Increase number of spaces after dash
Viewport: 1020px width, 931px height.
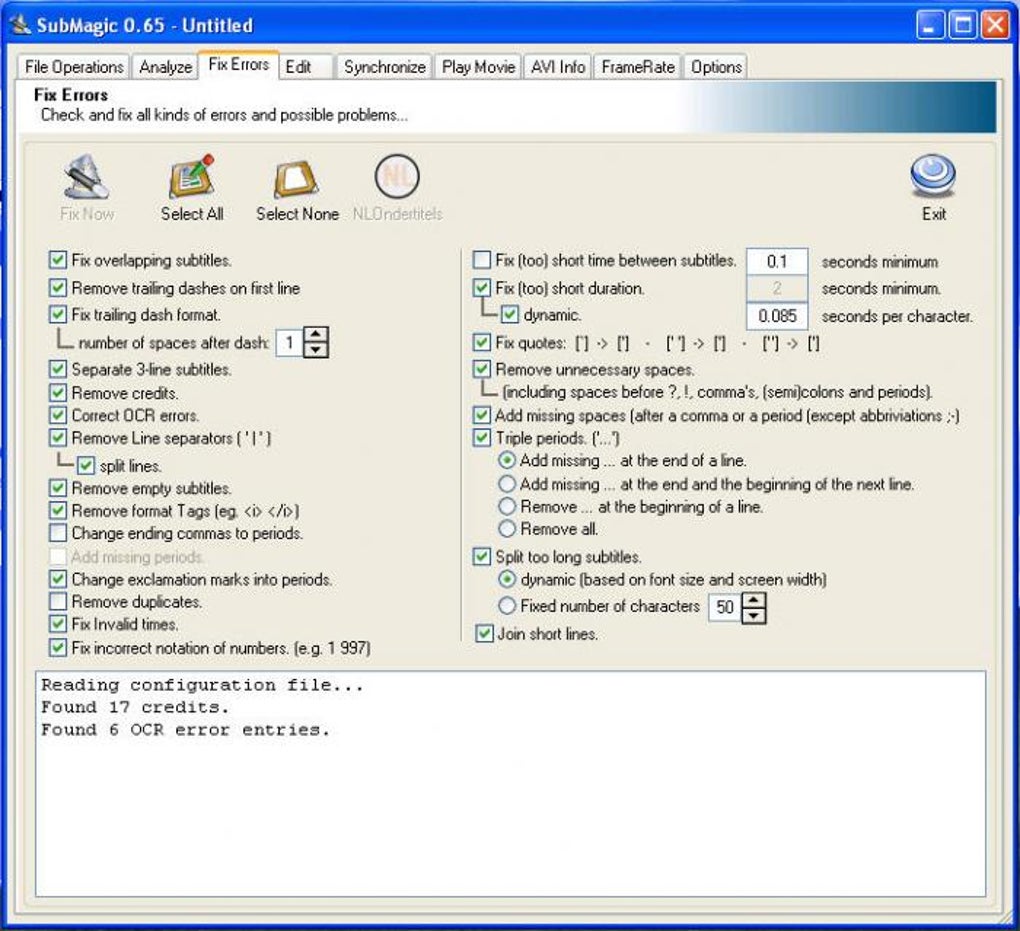click(x=316, y=334)
